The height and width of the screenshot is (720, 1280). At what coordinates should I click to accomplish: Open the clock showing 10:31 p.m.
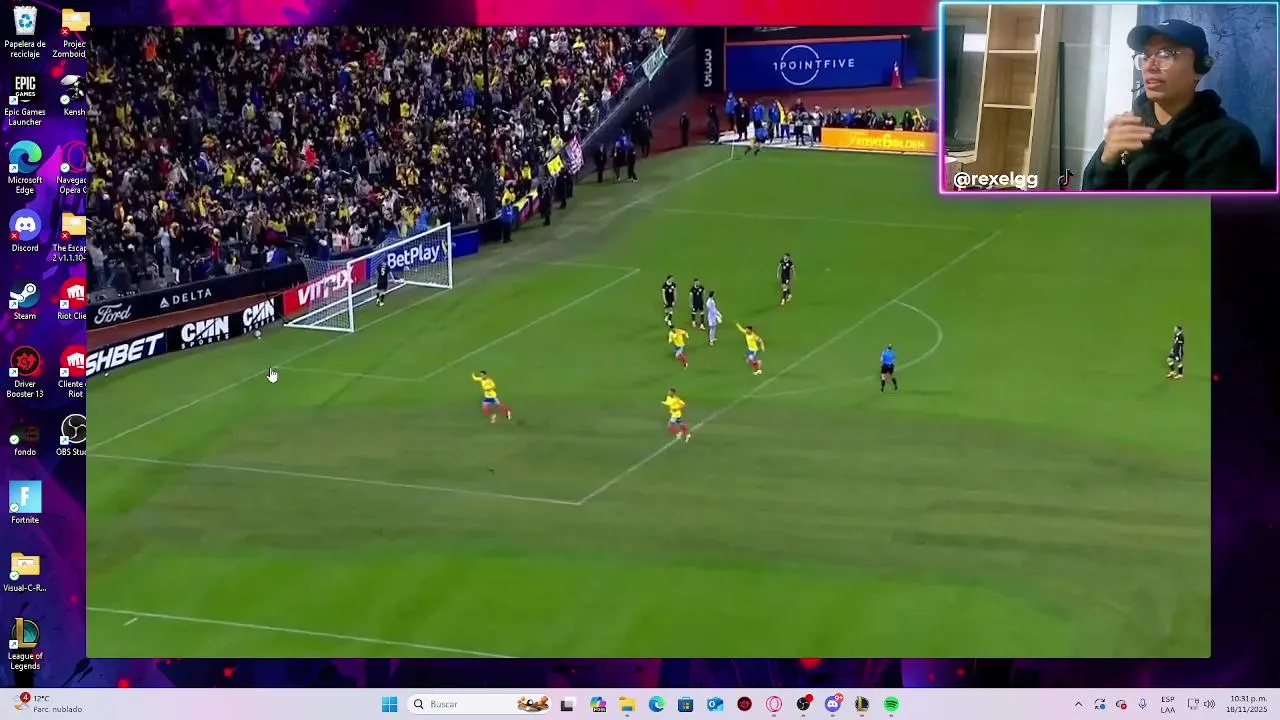[x=1248, y=704]
